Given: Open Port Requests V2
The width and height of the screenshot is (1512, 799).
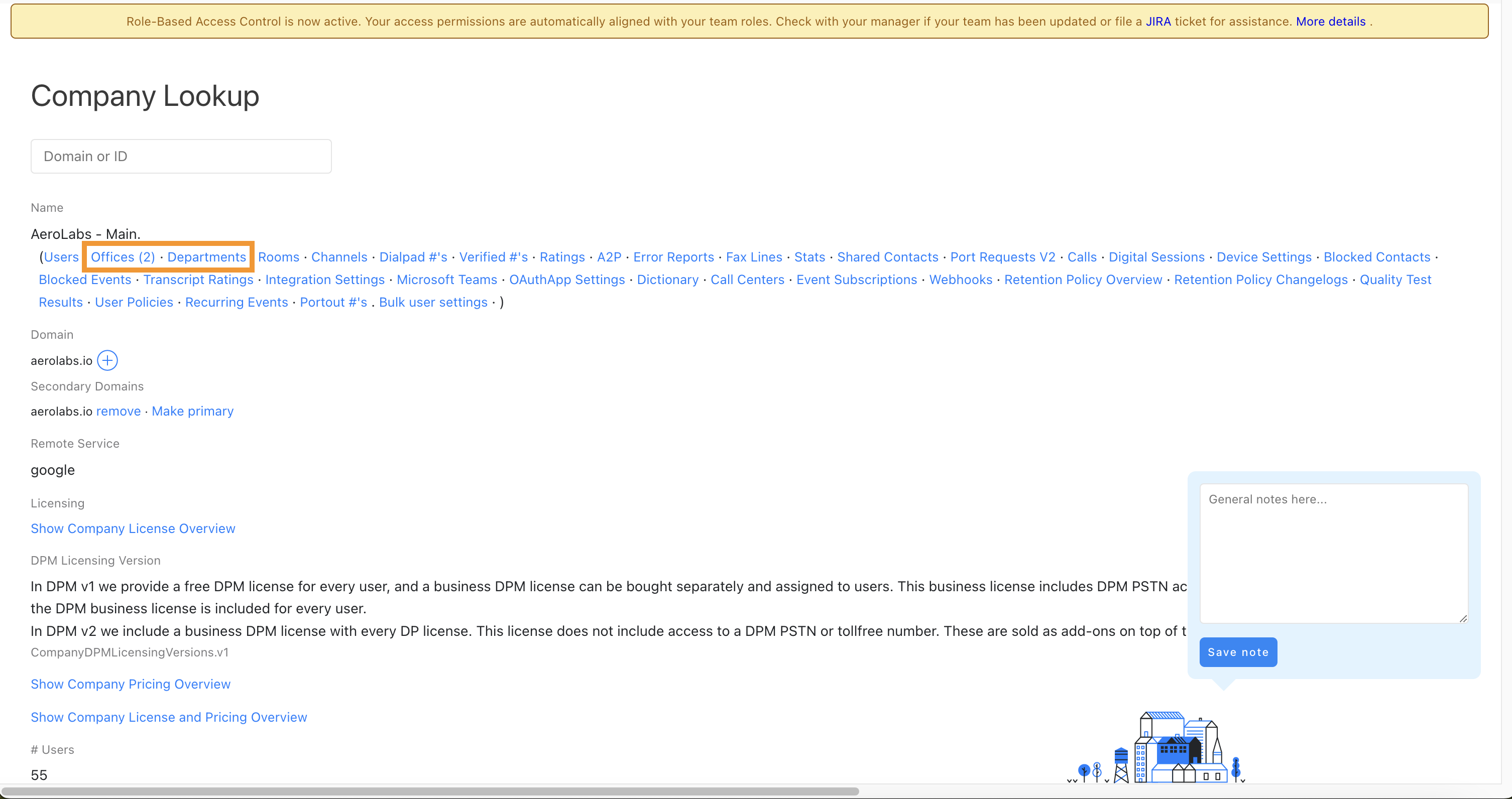Looking at the screenshot, I should (x=1003, y=257).
